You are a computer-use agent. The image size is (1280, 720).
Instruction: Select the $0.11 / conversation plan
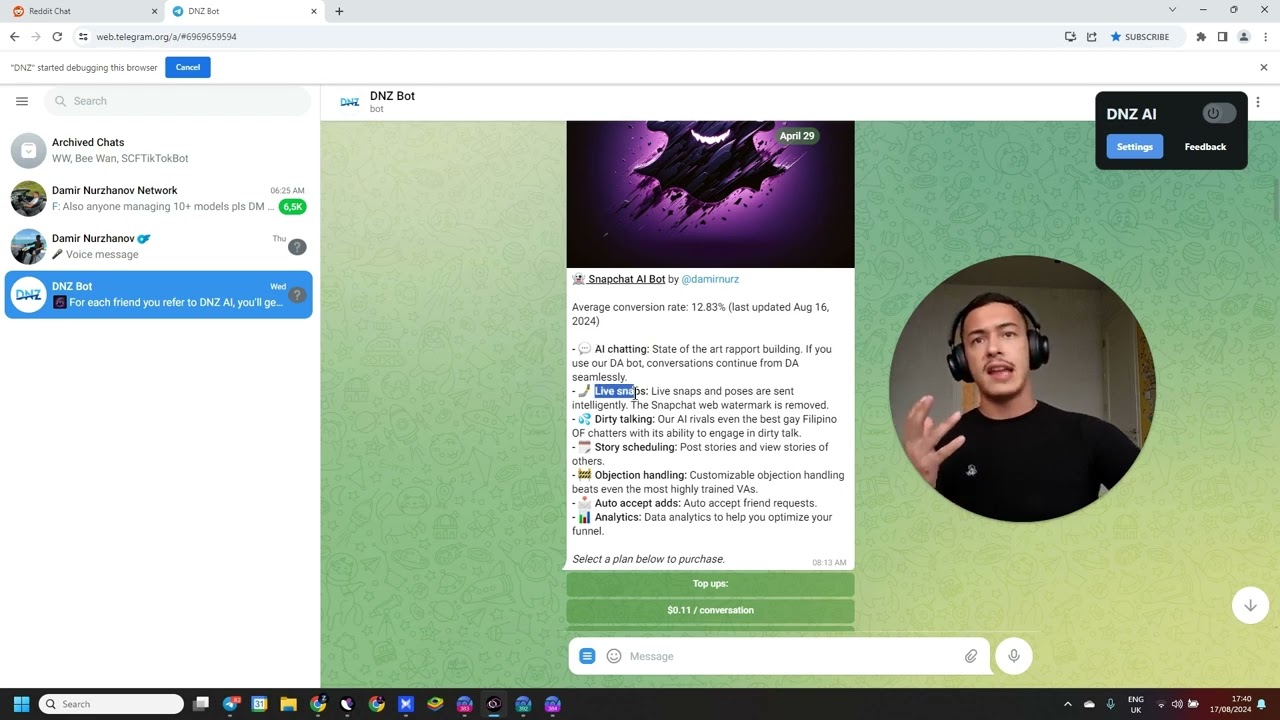[x=711, y=610]
